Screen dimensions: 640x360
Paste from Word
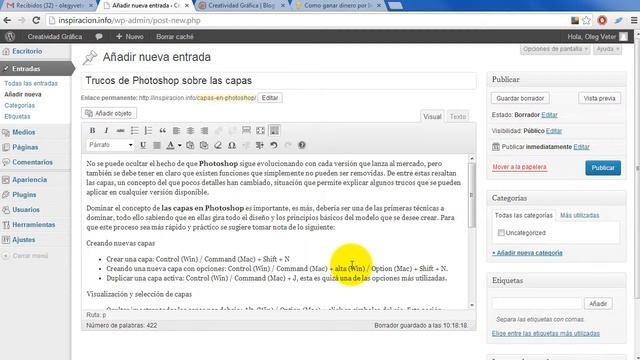pyautogui.click(x=204, y=145)
